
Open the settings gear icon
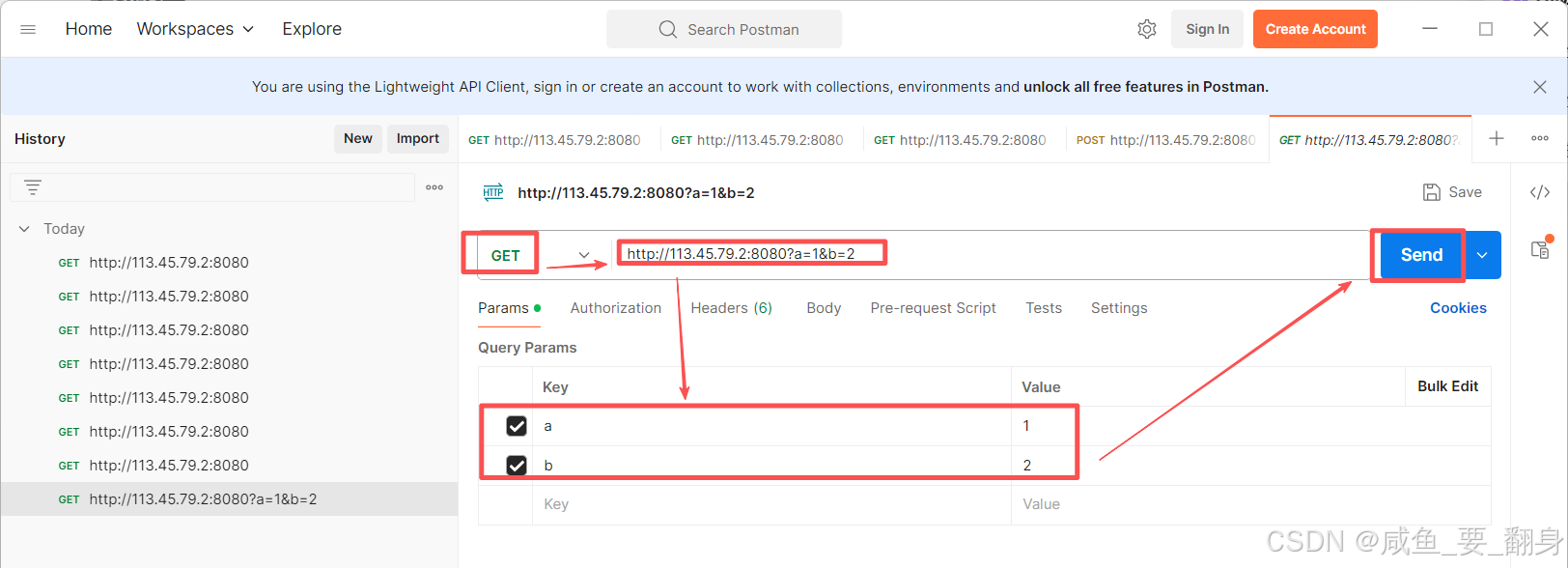pos(1147,29)
